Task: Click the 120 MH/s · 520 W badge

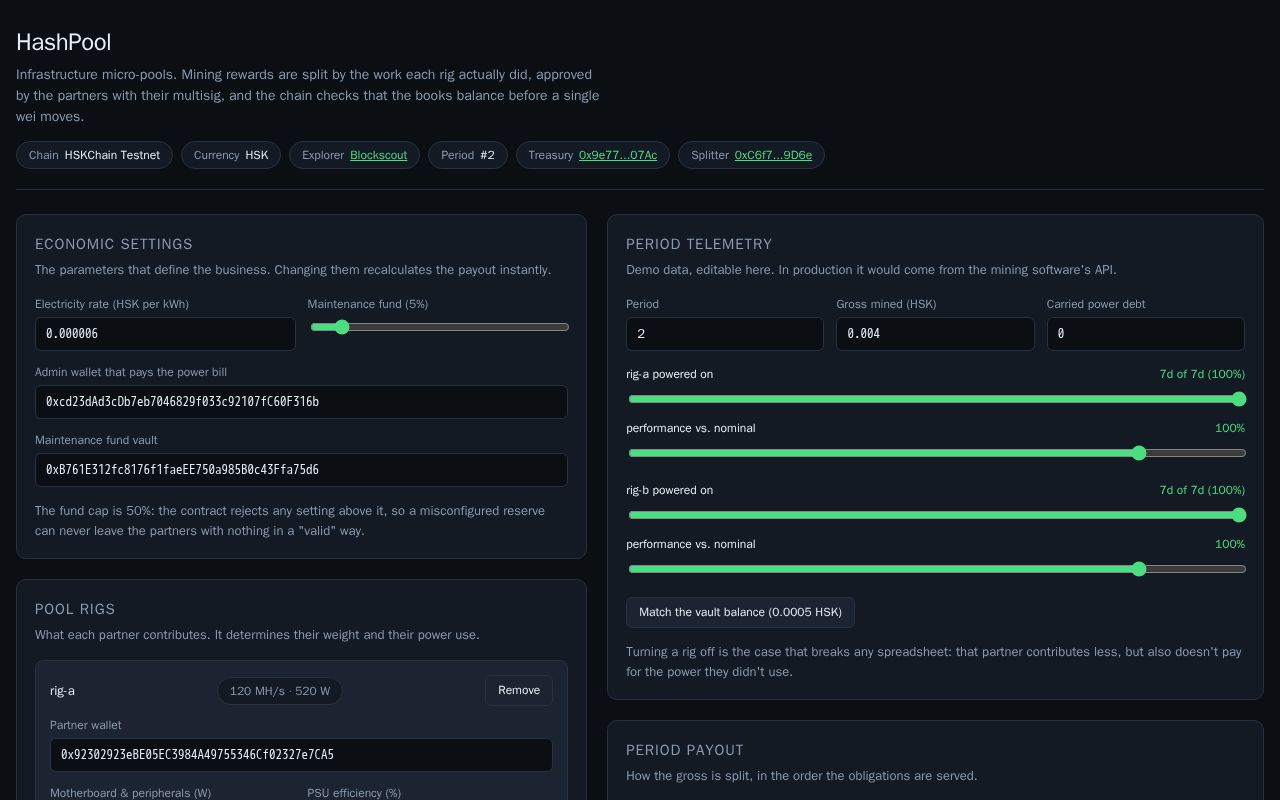Action: (280, 691)
